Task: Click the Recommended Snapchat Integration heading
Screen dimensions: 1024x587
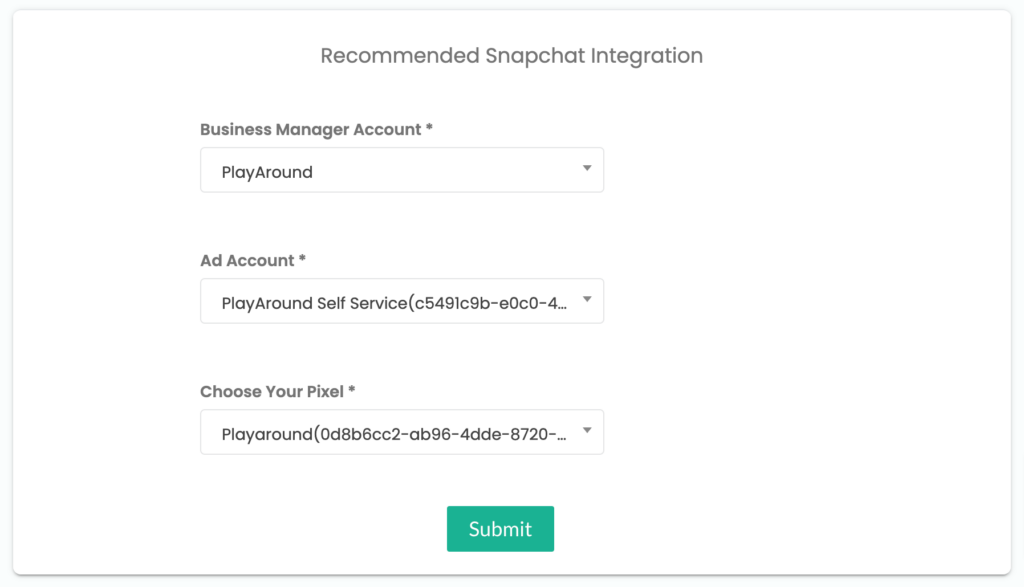Action: coord(511,56)
